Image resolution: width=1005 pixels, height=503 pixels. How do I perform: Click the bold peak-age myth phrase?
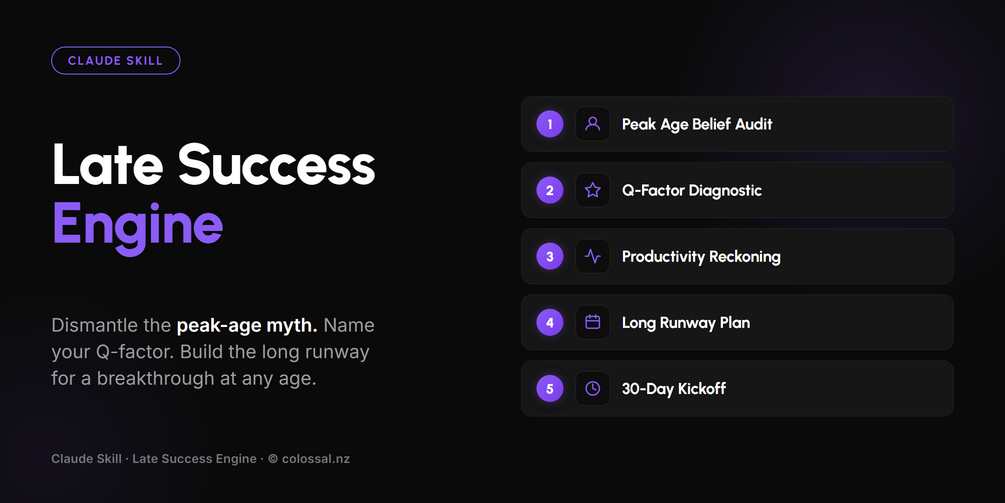tap(247, 326)
